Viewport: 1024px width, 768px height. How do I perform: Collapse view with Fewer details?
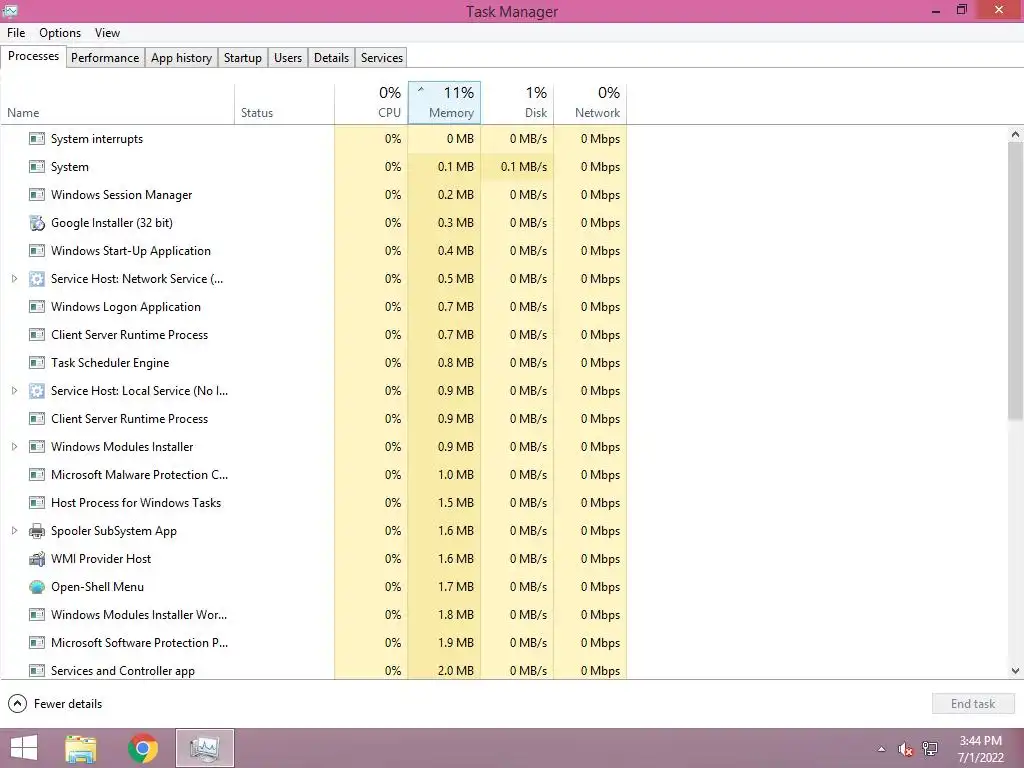coord(56,704)
